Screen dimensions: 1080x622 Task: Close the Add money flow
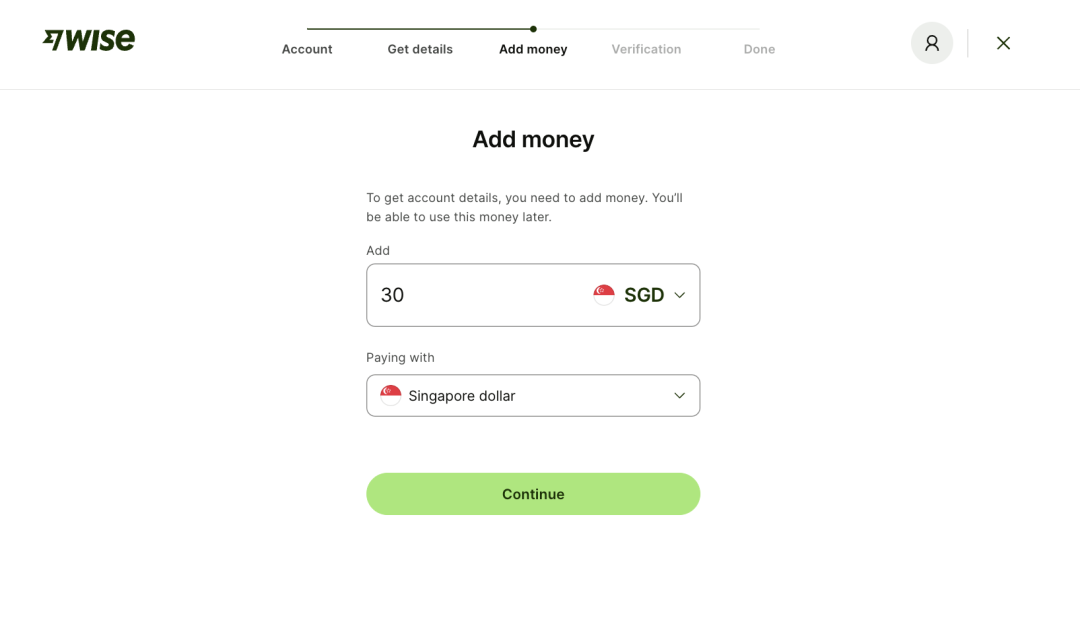[1003, 43]
